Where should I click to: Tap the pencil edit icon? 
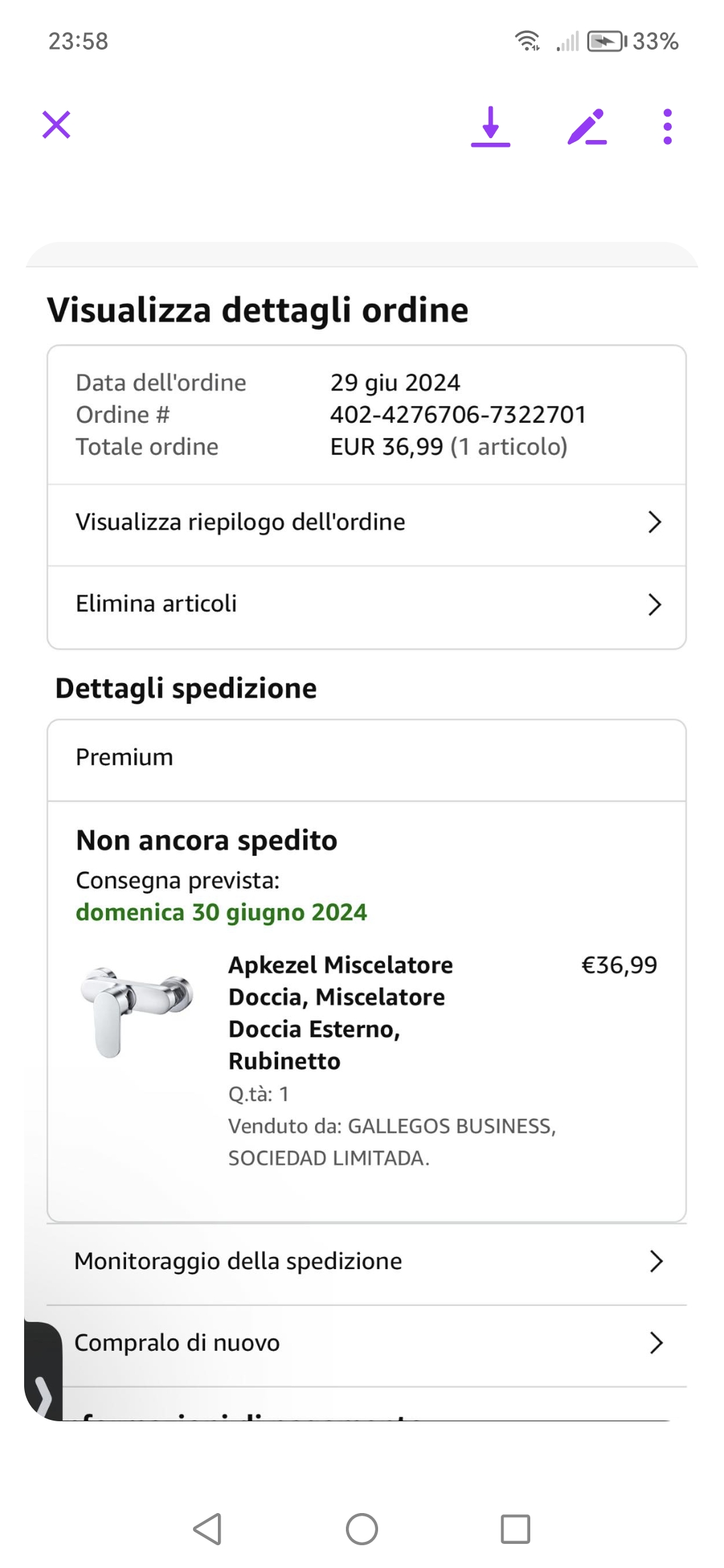click(x=587, y=127)
